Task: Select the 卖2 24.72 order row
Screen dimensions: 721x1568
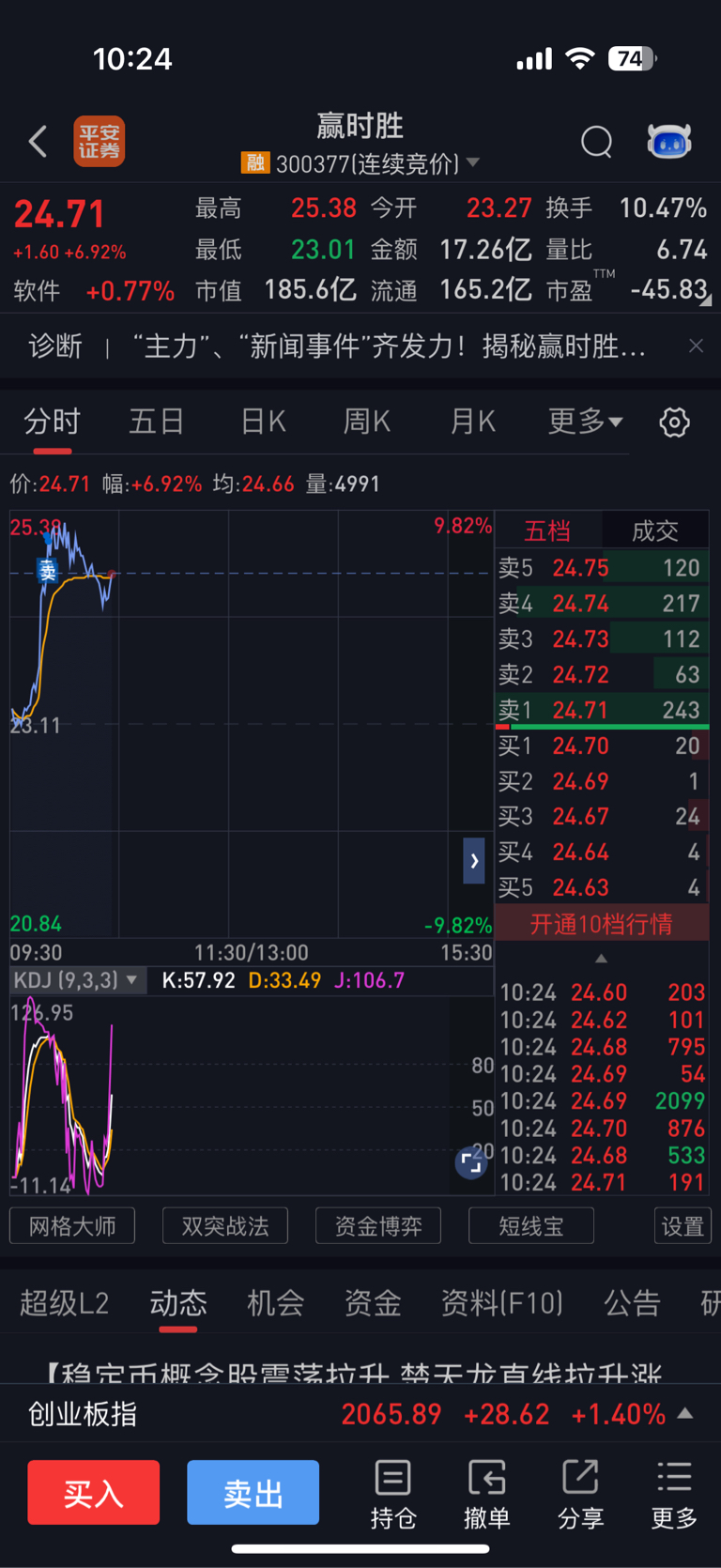Action: [x=602, y=675]
